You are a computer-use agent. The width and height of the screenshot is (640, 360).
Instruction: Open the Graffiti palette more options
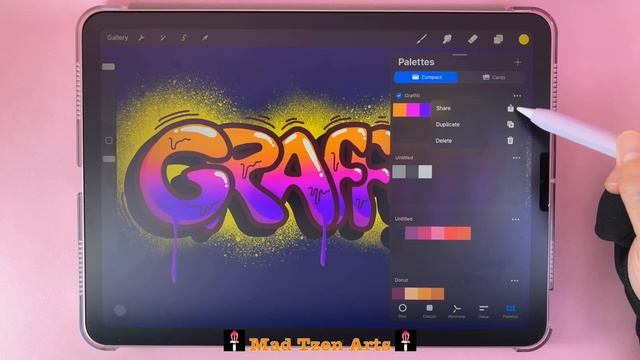[517, 96]
